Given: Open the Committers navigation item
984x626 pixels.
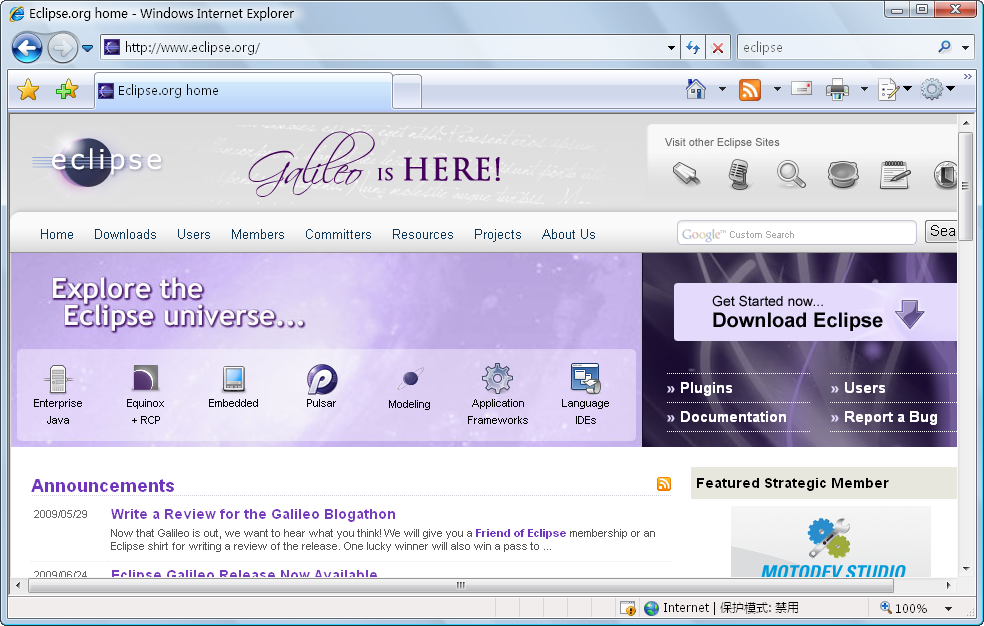Looking at the screenshot, I should (338, 234).
